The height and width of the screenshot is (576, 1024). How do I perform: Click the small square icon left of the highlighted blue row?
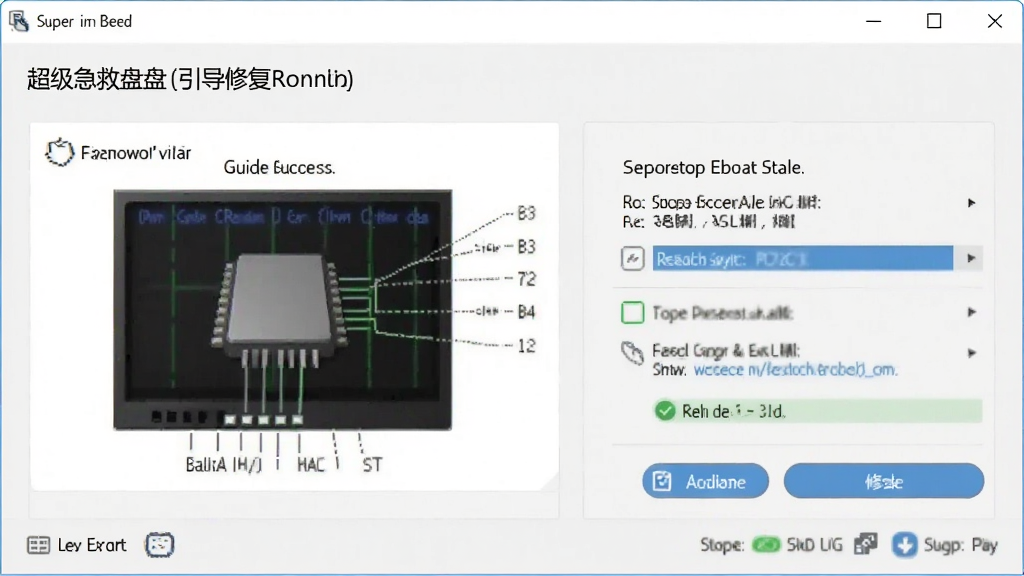pos(632,259)
